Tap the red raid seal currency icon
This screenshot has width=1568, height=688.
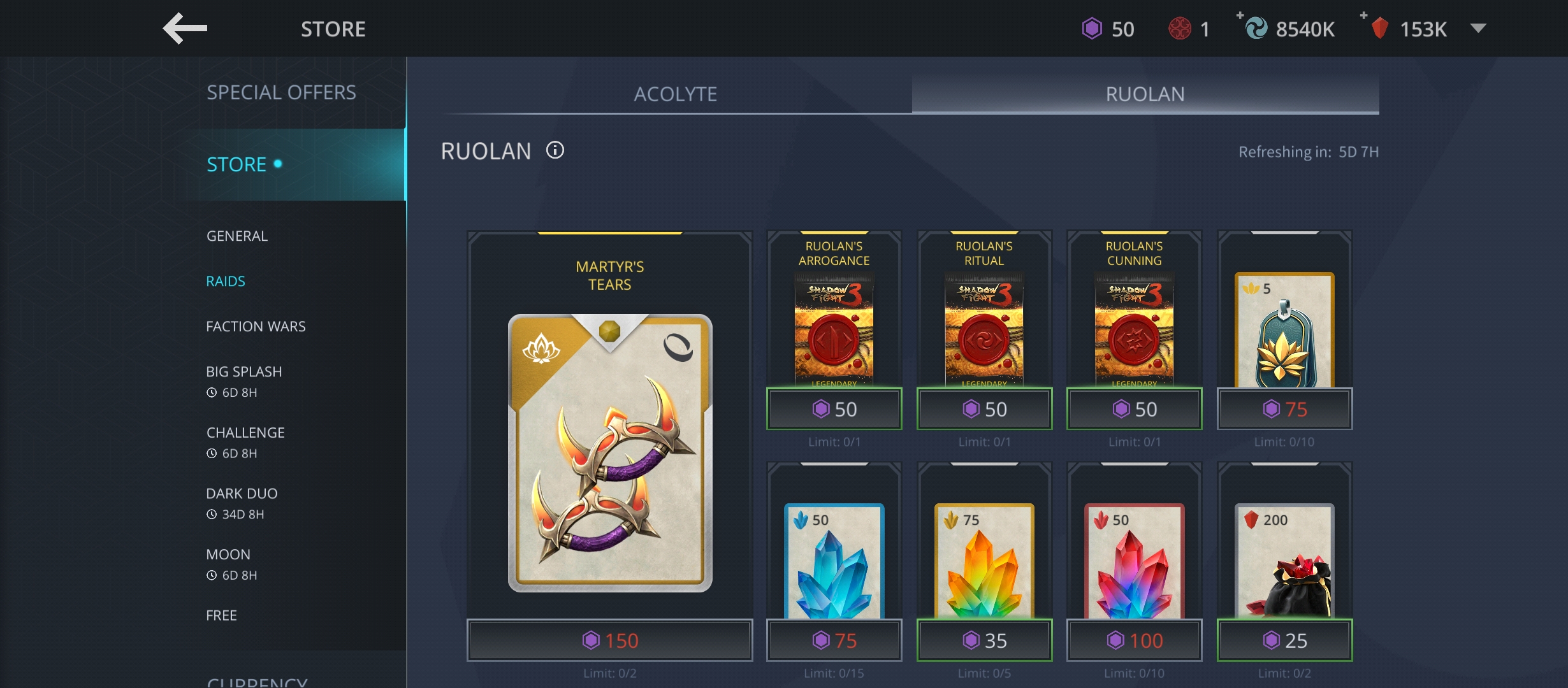click(x=1180, y=29)
